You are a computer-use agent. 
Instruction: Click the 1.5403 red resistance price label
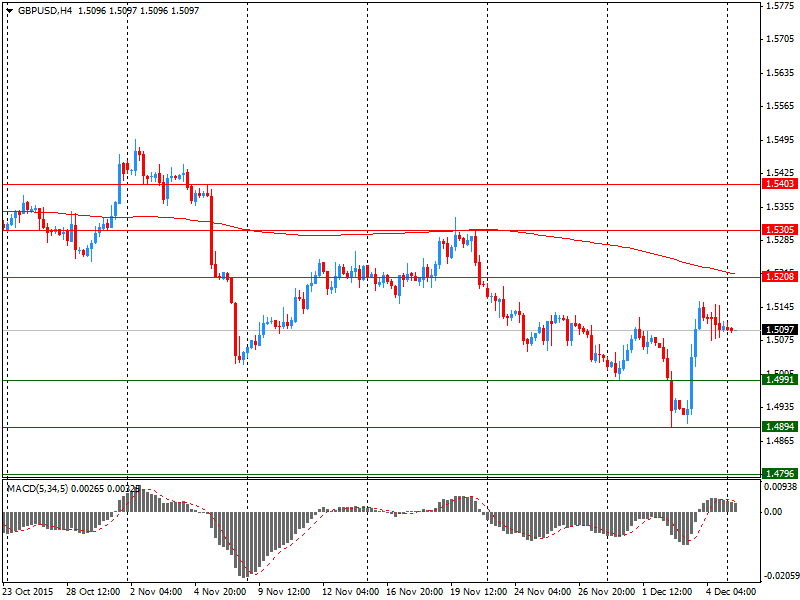click(x=779, y=184)
